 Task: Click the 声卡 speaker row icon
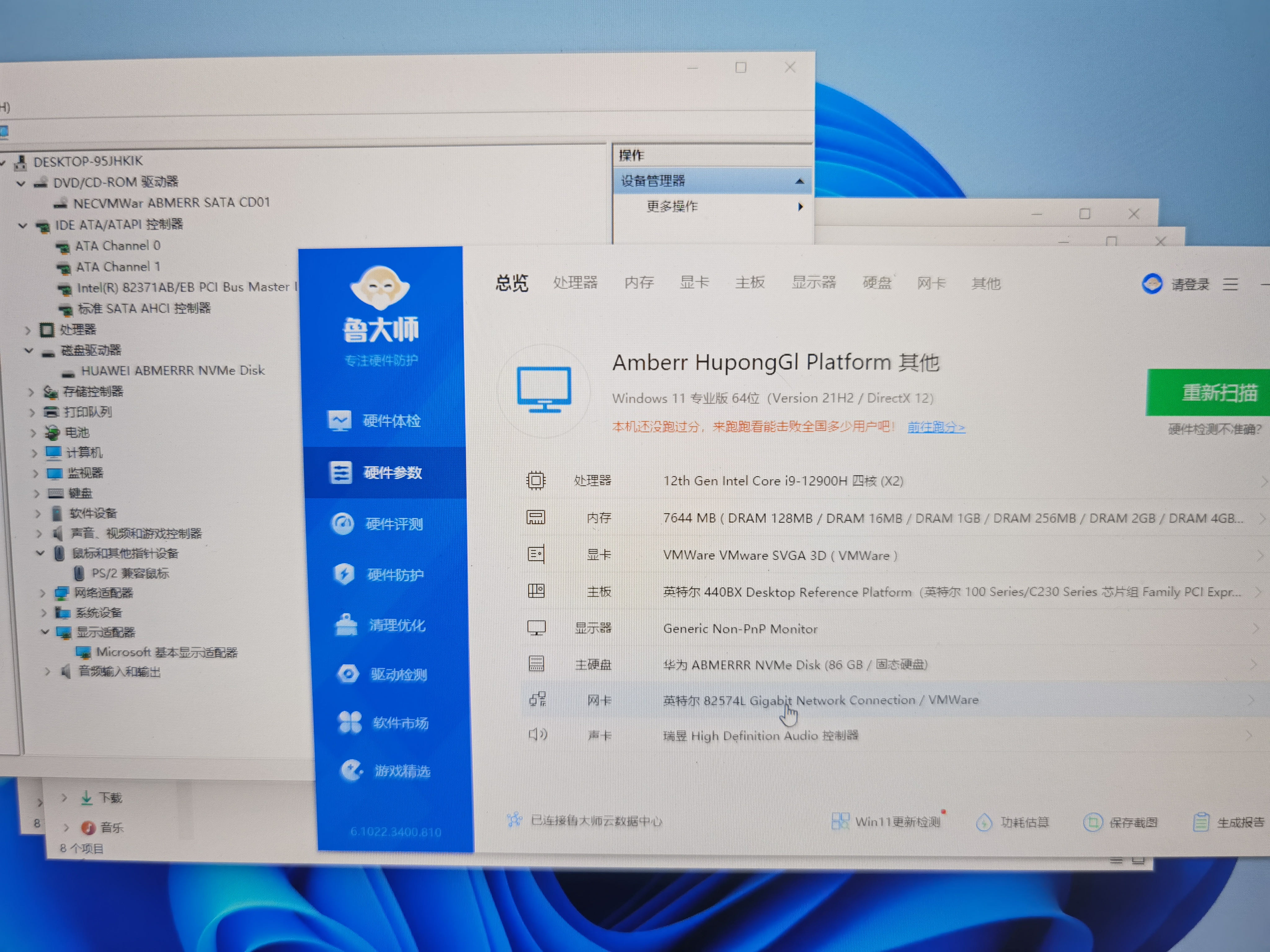click(x=538, y=734)
